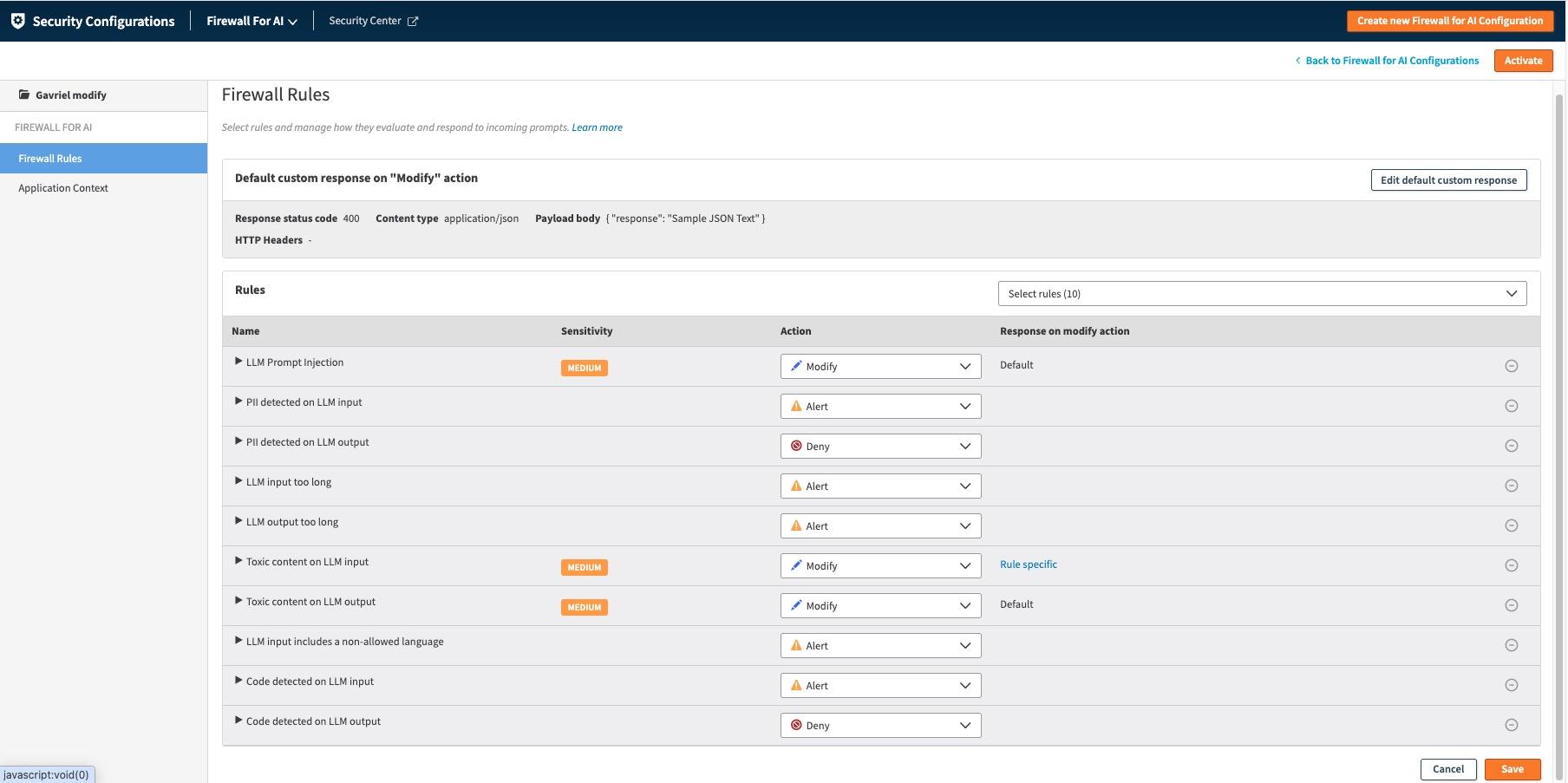Expand the LLM input too long row
1568x783 pixels.
[x=238, y=481]
